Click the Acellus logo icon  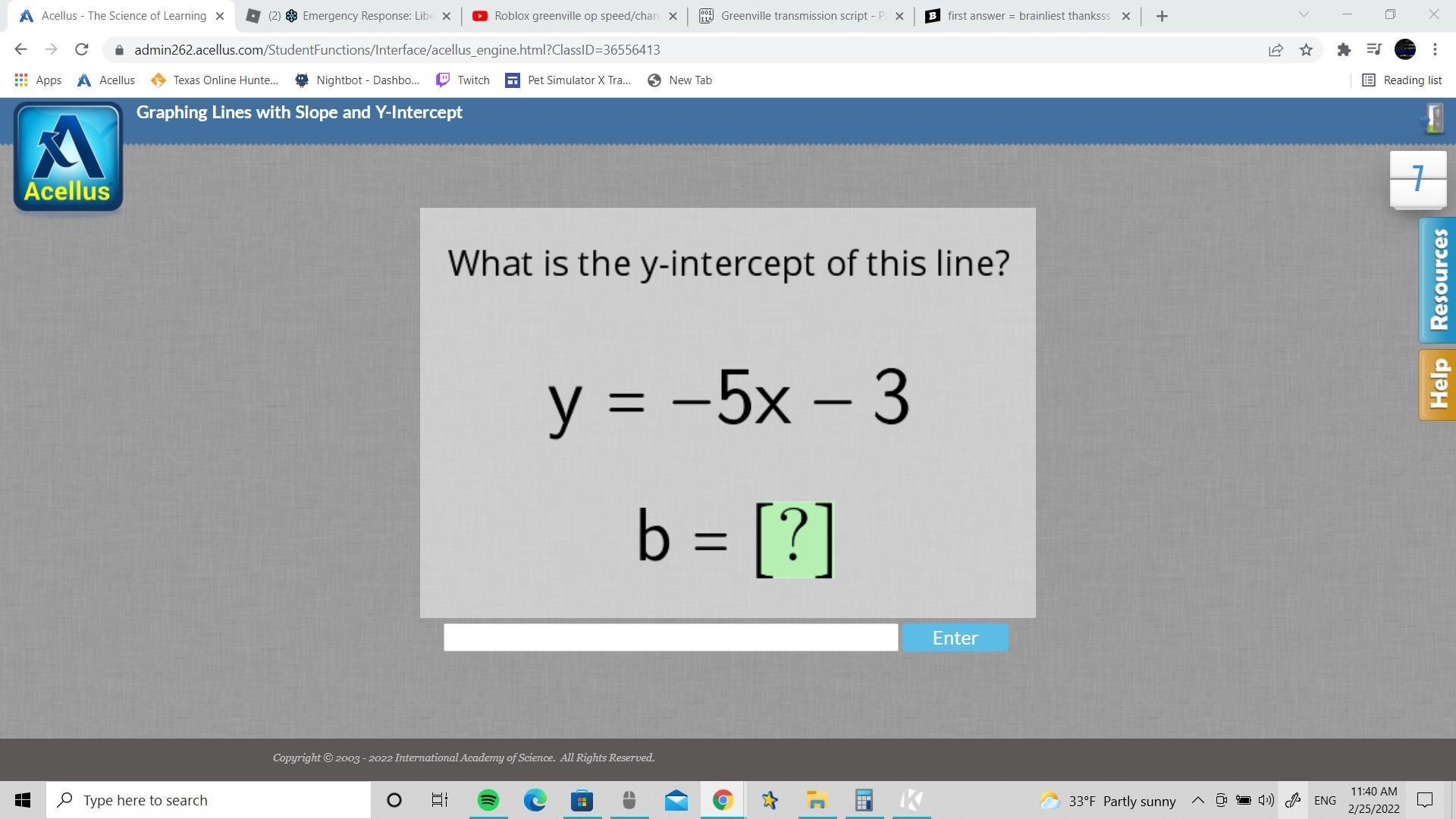68,157
